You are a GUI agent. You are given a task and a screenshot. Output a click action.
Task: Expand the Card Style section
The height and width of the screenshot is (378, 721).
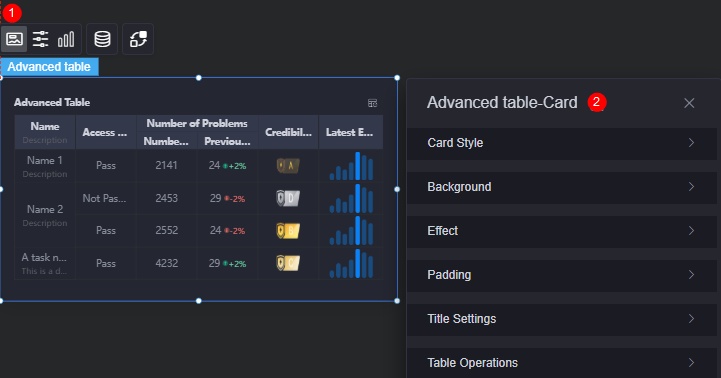point(561,143)
